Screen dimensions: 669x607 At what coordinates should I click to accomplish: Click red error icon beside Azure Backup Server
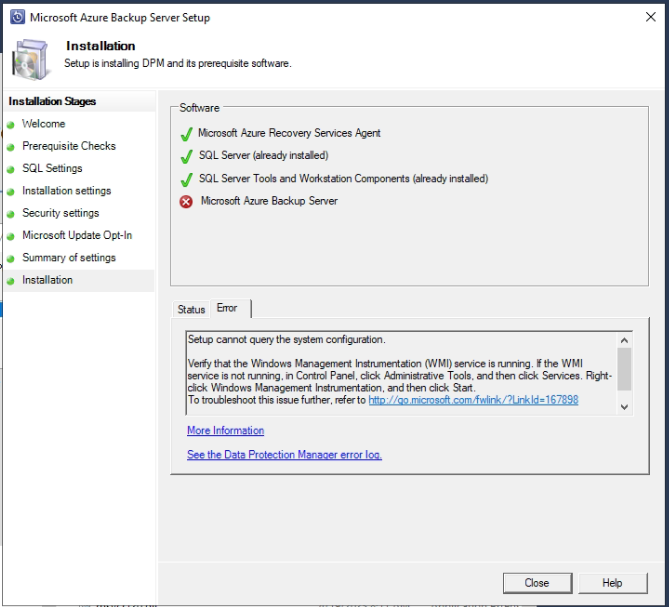click(186, 201)
